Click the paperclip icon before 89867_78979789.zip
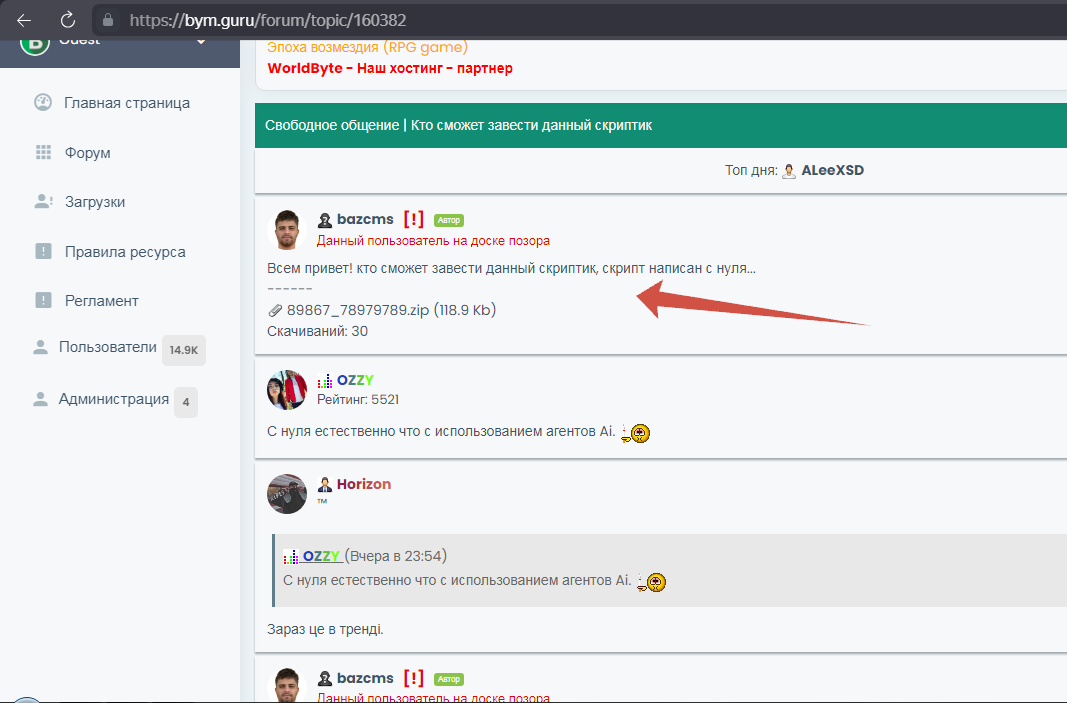The image size is (1067, 703). coord(275,311)
